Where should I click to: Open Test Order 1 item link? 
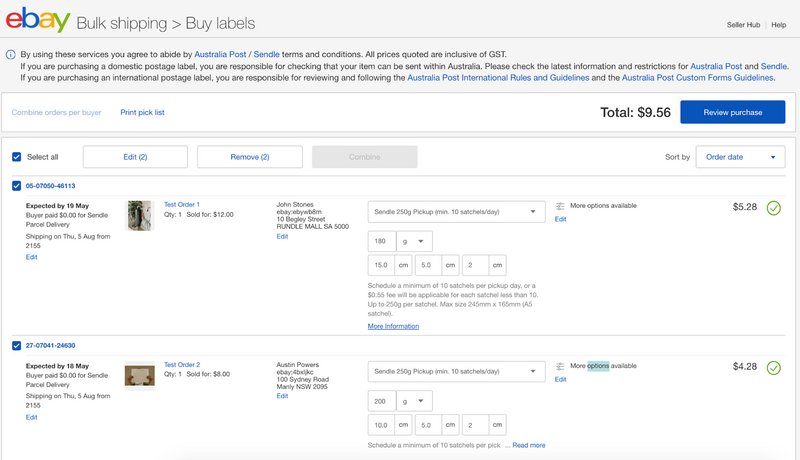tap(182, 205)
